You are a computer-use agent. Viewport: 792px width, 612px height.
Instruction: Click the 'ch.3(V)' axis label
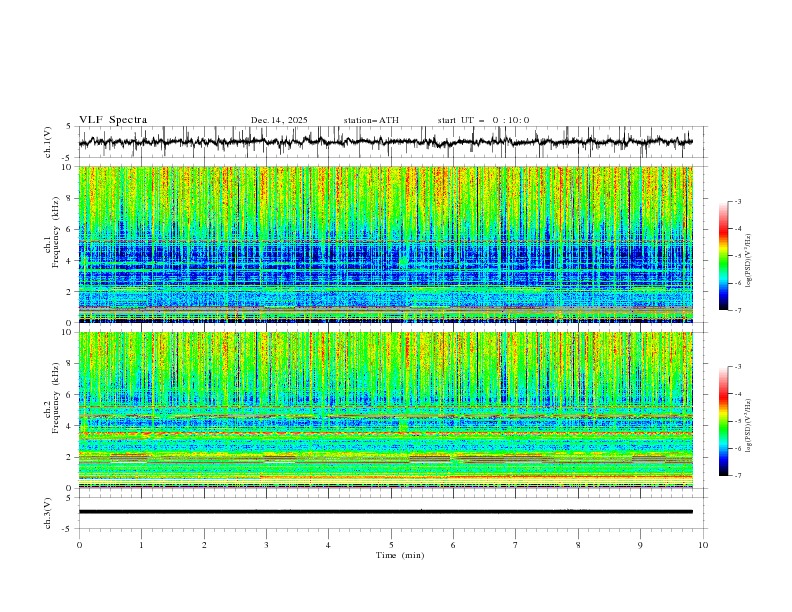(x=48, y=513)
